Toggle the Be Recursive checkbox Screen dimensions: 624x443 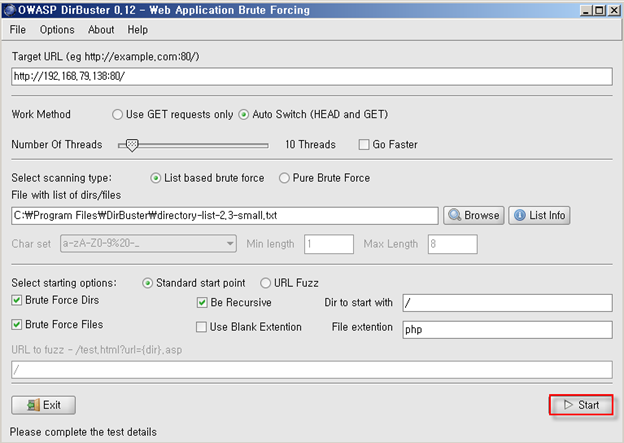202,302
